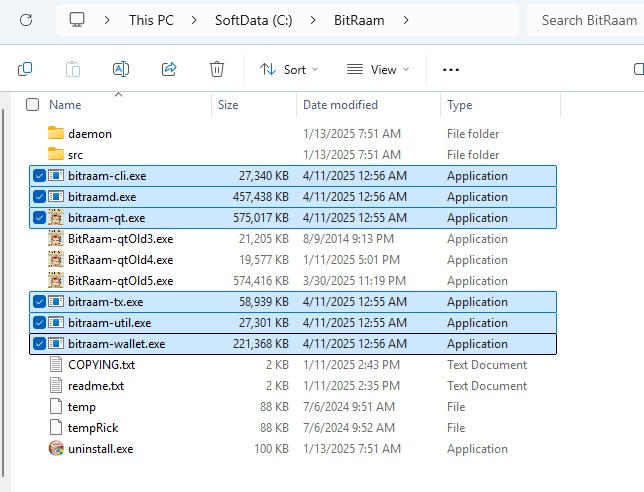Click the sort arrow above Name column
644x492 pixels.
(119, 94)
